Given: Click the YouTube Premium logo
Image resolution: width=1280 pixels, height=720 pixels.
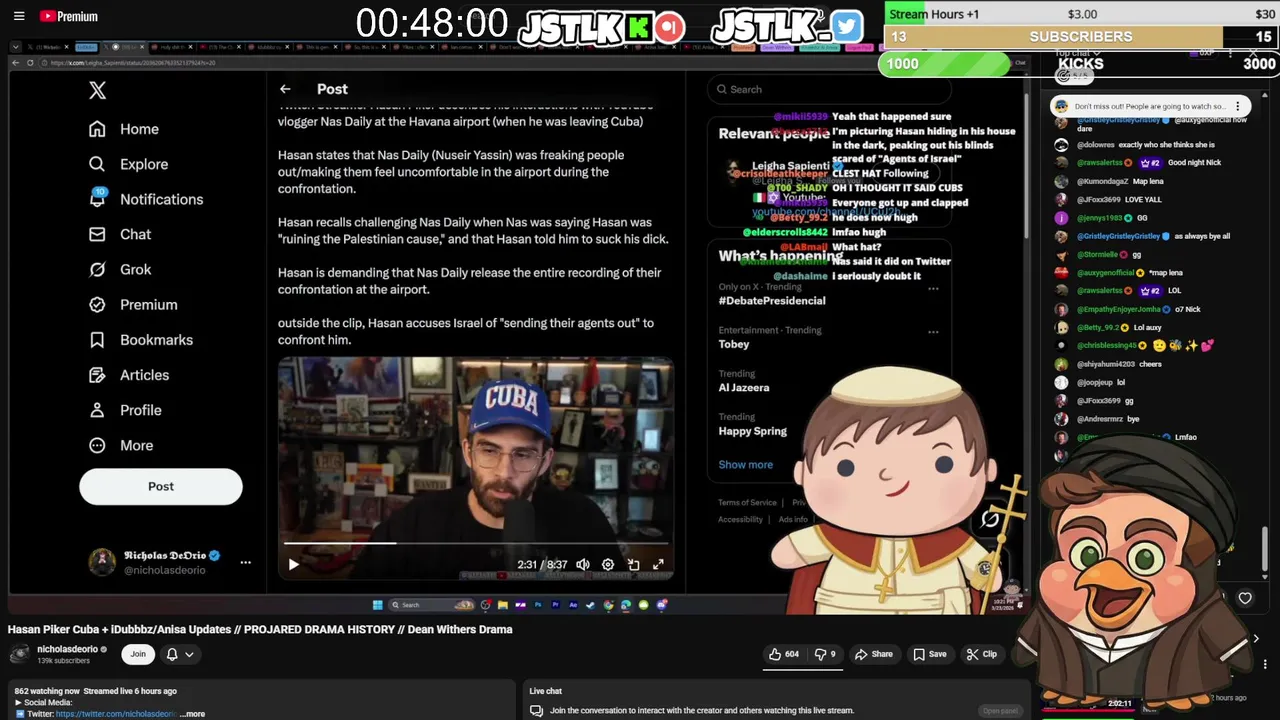Looking at the screenshot, I should click(x=69, y=16).
